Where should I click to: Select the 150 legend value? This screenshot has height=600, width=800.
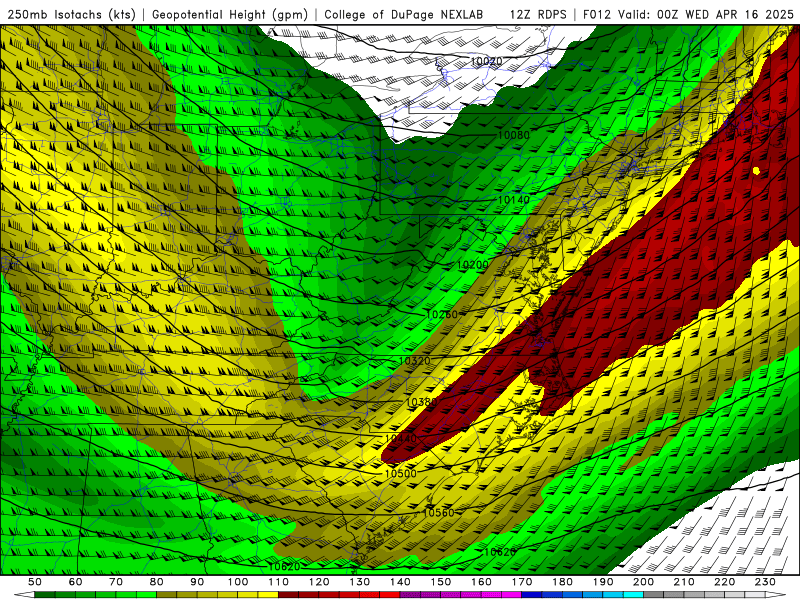coord(440,582)
